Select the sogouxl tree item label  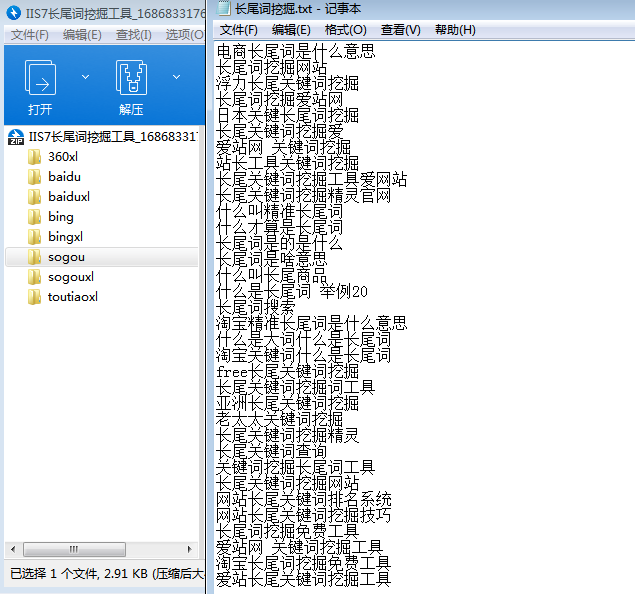(71, 277)
